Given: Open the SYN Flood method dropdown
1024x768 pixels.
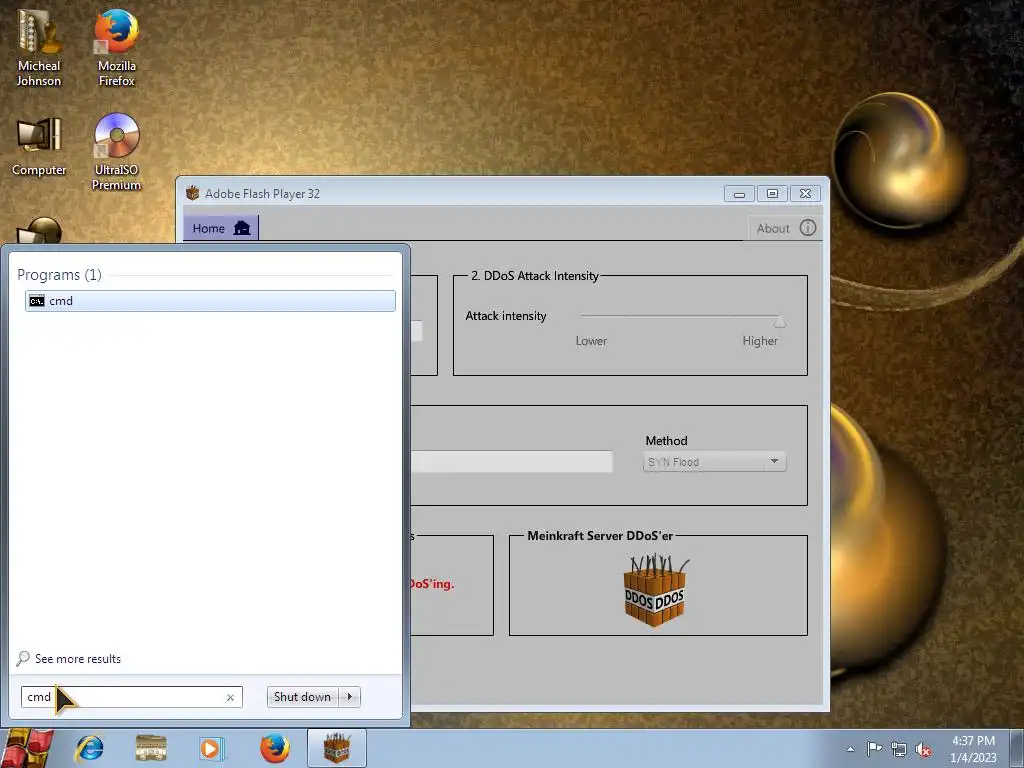Looking at the screenshot, I should (714, 462).
